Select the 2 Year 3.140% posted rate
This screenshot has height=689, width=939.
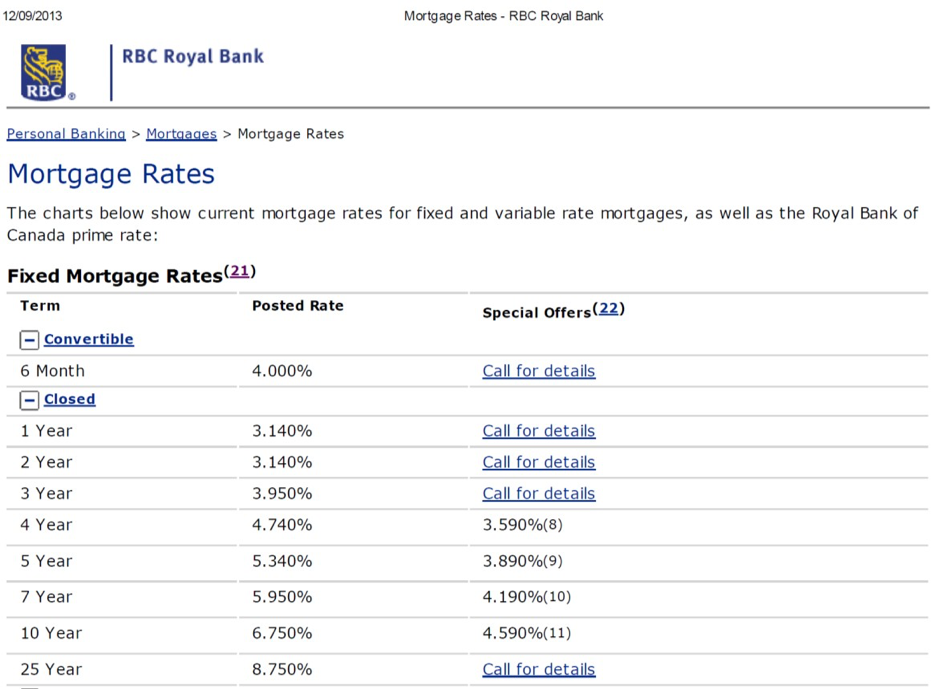tap(282, 462)
